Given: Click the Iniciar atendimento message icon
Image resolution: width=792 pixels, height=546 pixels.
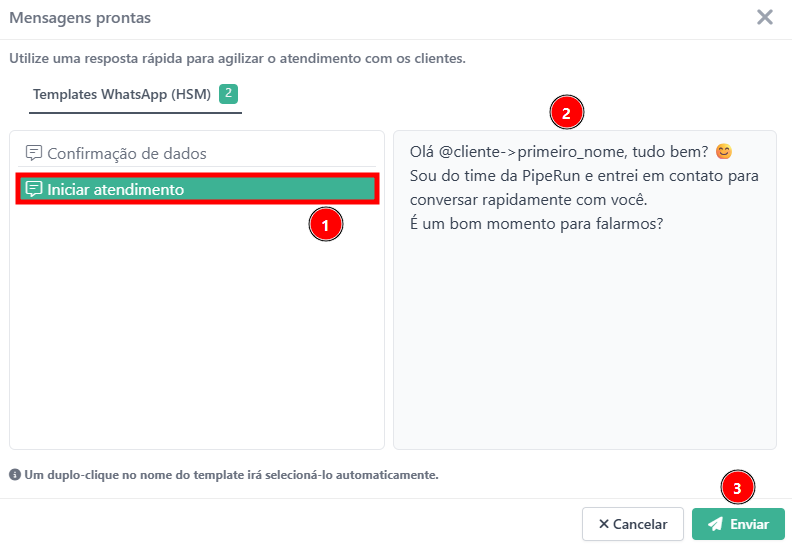Looking at the screenshot, I should pos(34,189).
